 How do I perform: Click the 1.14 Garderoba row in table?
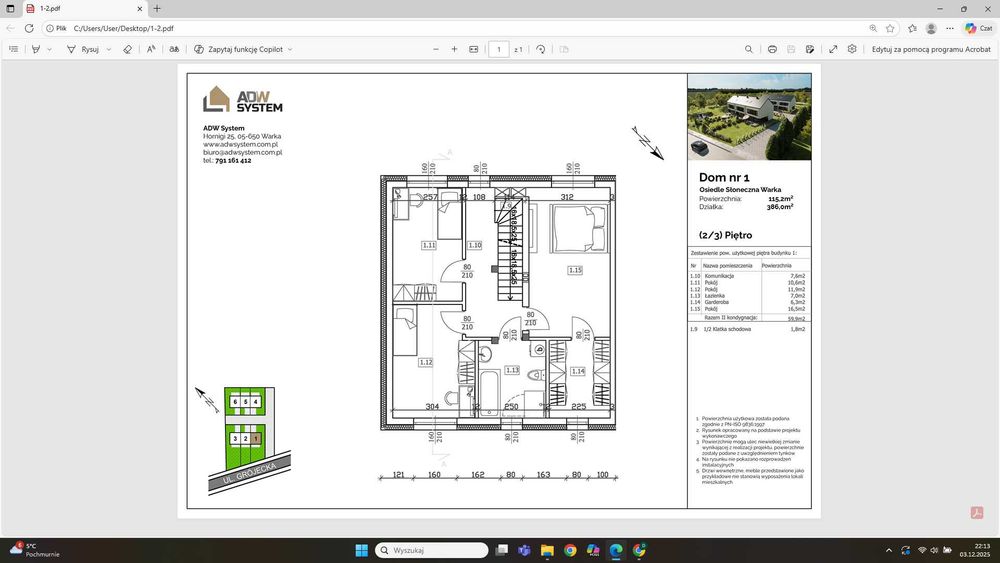tap(747, 302)
